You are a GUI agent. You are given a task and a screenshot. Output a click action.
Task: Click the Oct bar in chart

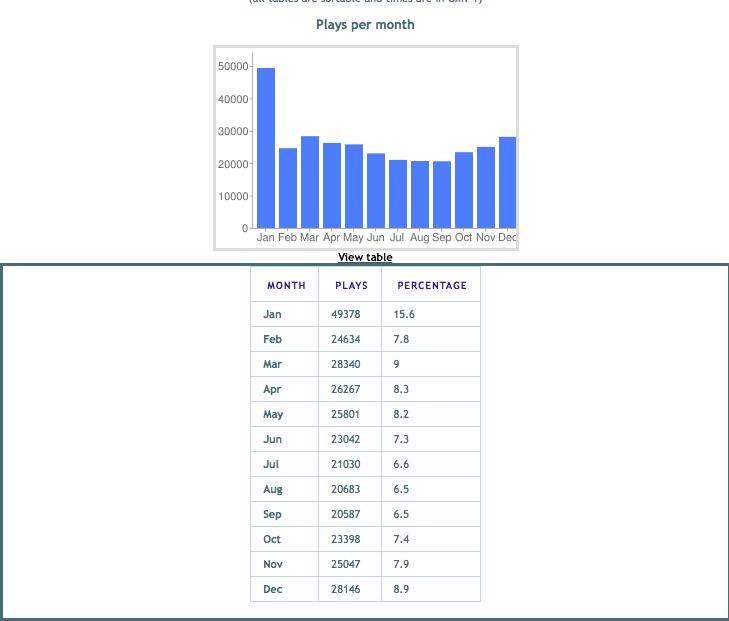(x=464, y=190)
